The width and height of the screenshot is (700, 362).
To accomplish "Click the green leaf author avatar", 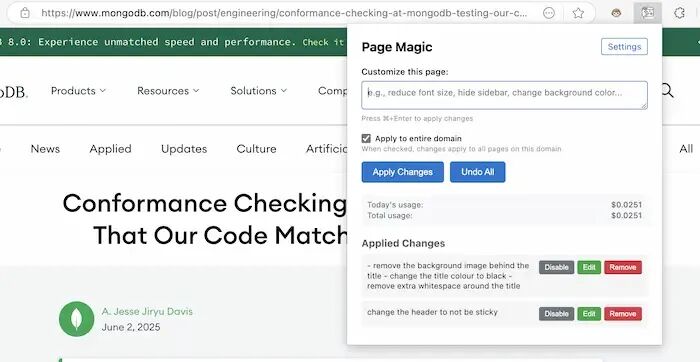I will [x=76, y=319].
